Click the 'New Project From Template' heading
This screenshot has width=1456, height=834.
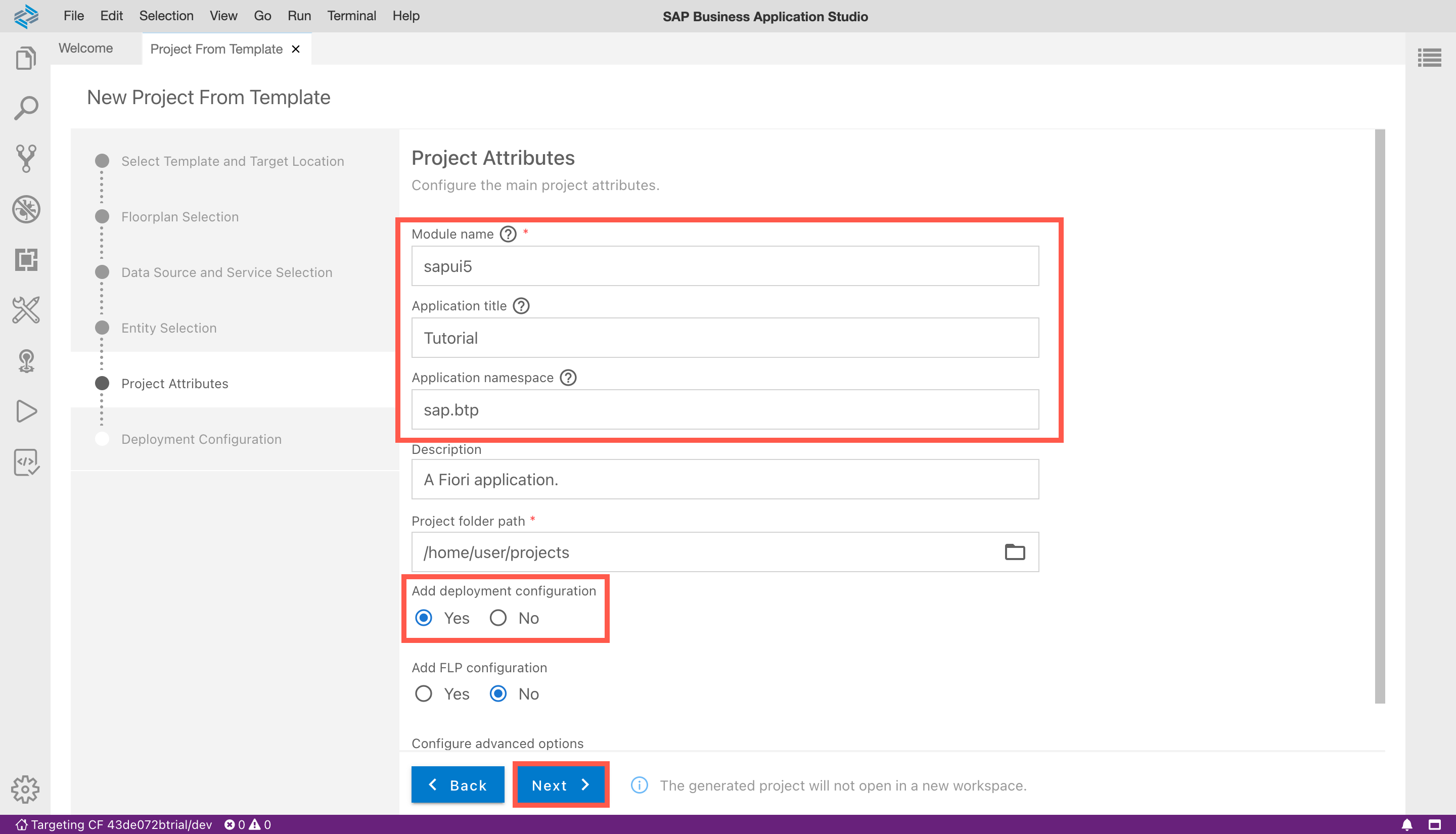pyautogui.click(x=208, y=98)
